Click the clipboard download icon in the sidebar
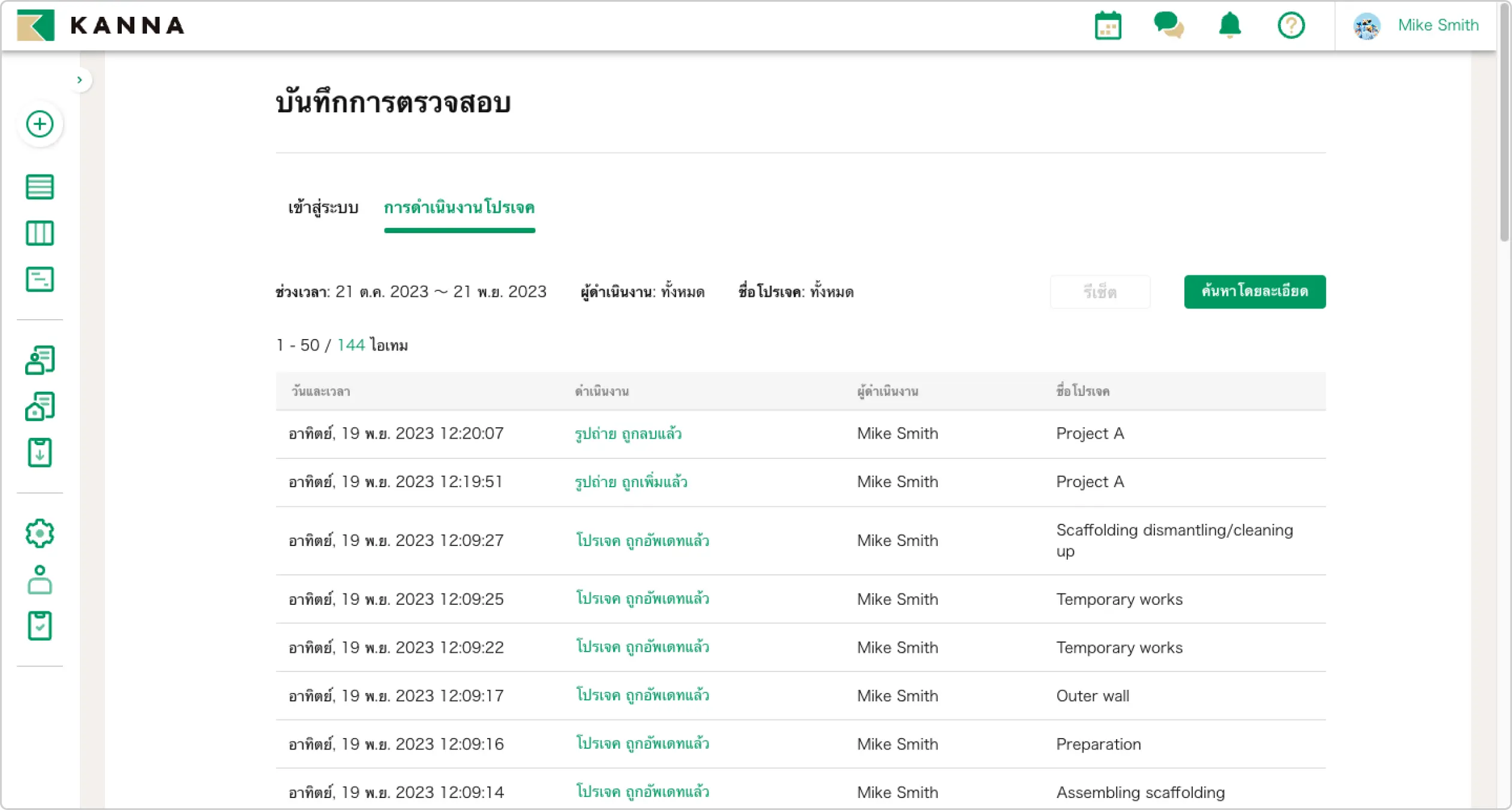The width and height of the screenshot is (1512, 810). (x=40, y=452)
